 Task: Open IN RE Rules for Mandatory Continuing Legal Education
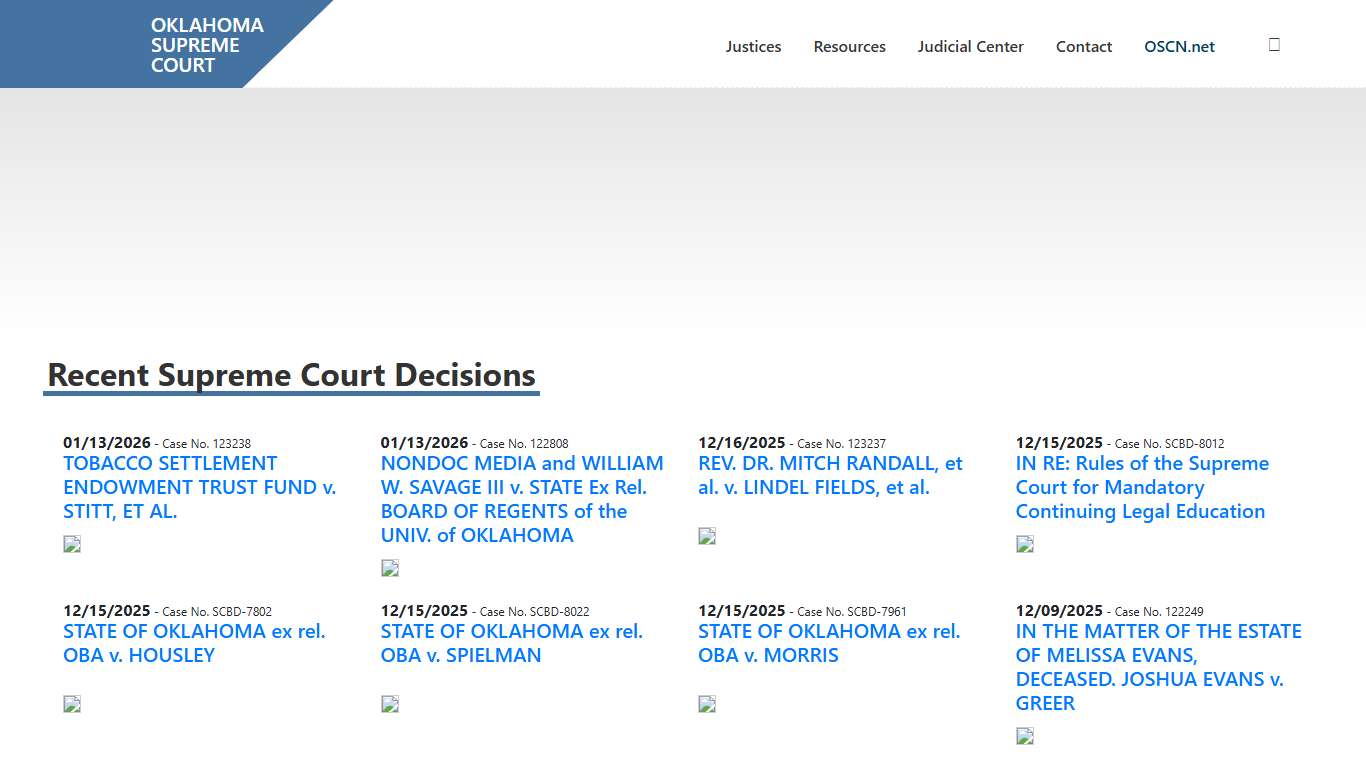(1141, 487)
